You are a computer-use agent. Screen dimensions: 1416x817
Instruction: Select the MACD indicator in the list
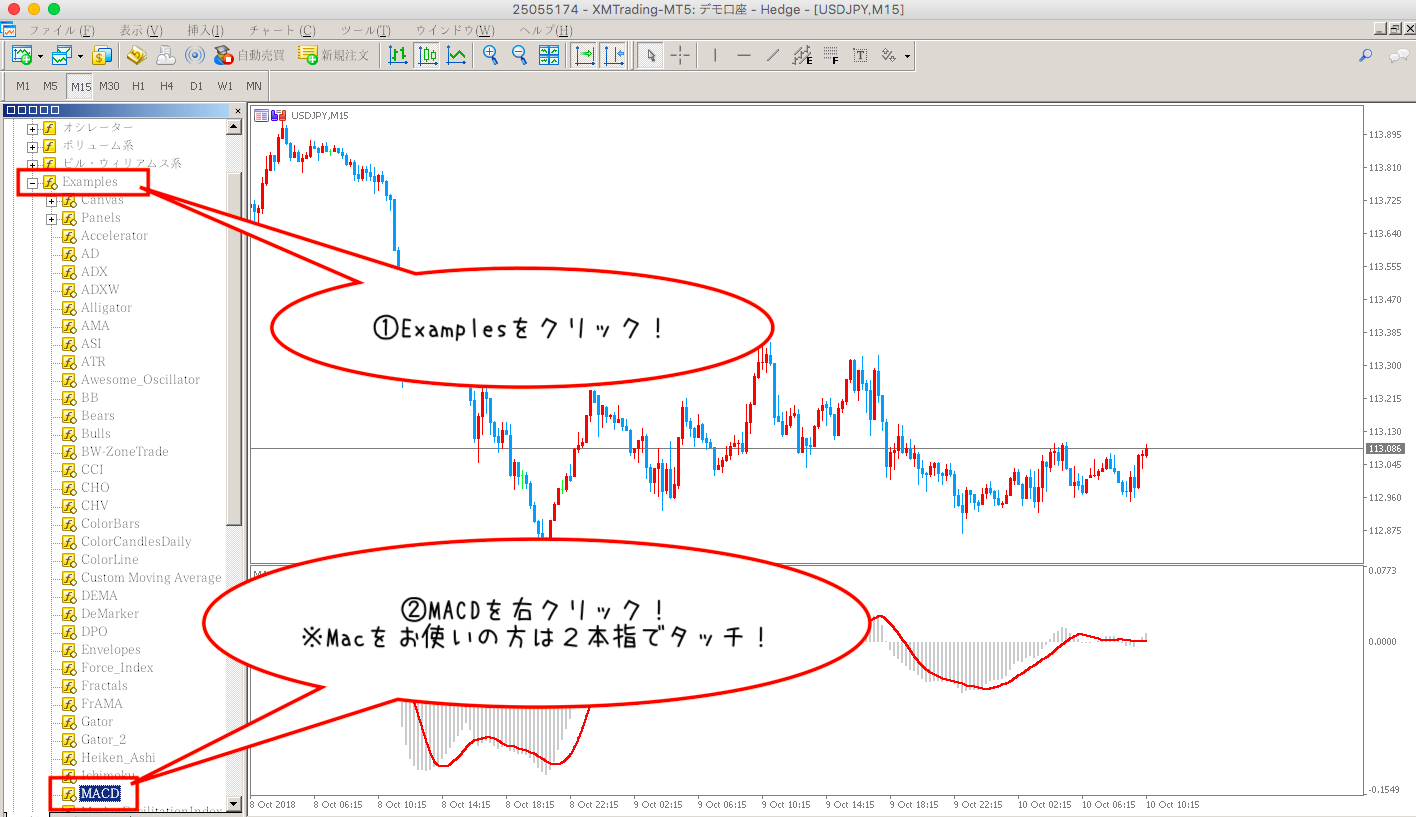click(100, 793)
